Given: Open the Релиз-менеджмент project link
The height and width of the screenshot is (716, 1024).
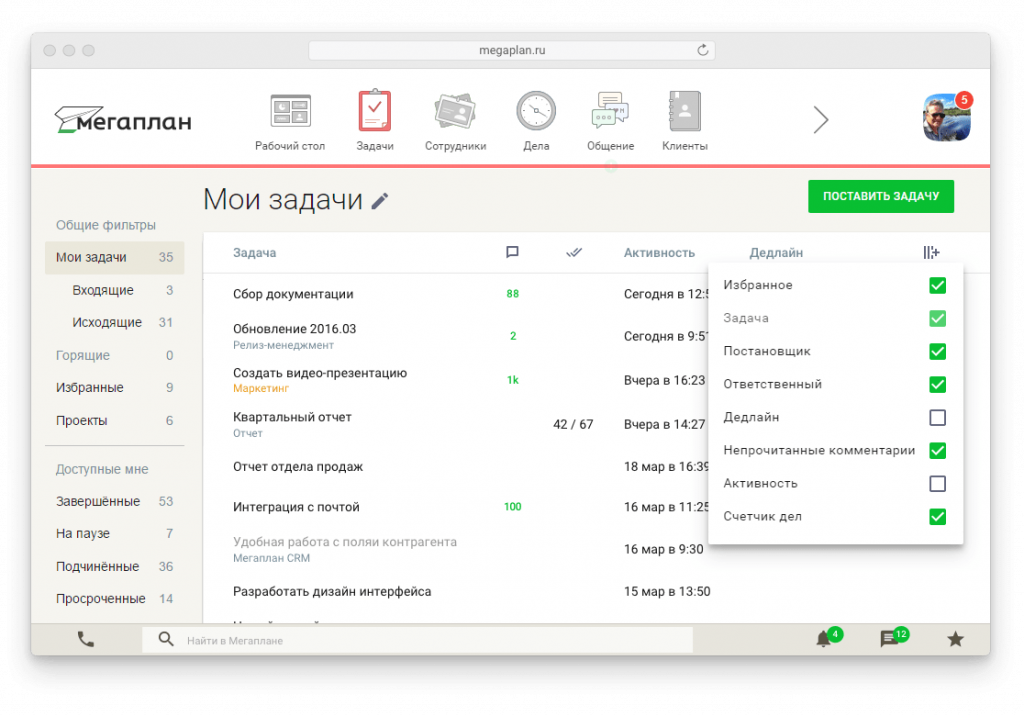Looking at the screenshot, I should pos(283,346).
